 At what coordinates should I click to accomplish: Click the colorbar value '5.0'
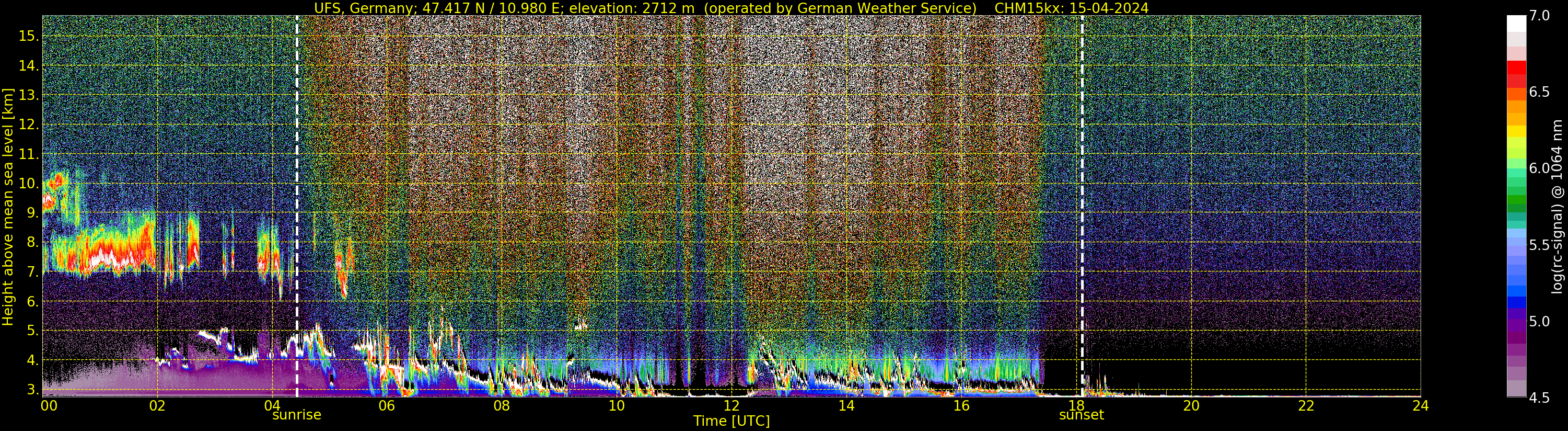(x=1539, y=321)
